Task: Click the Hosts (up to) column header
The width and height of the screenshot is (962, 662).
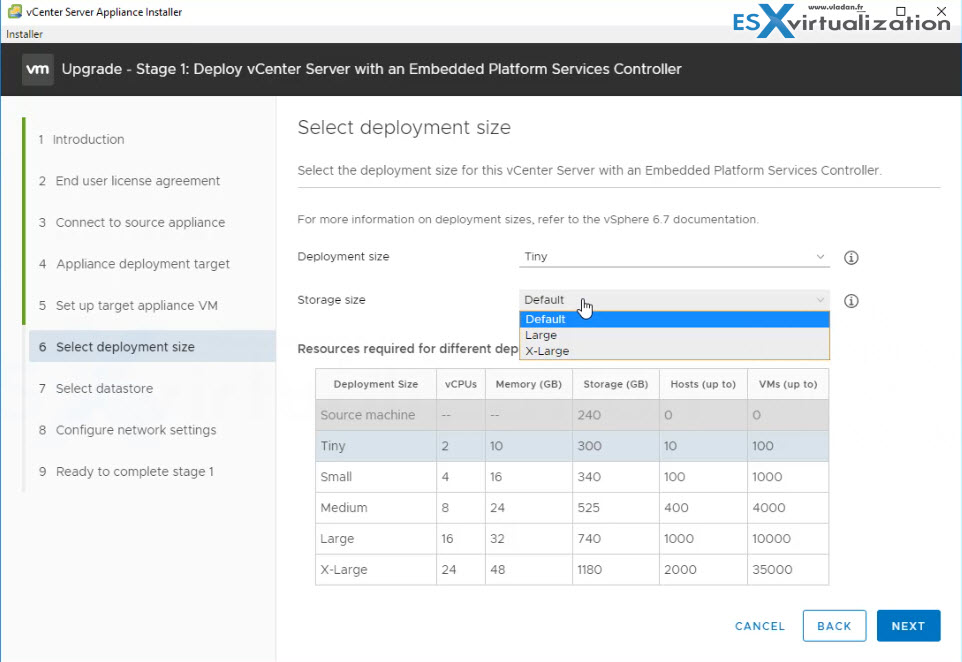Action: [703, 384]
